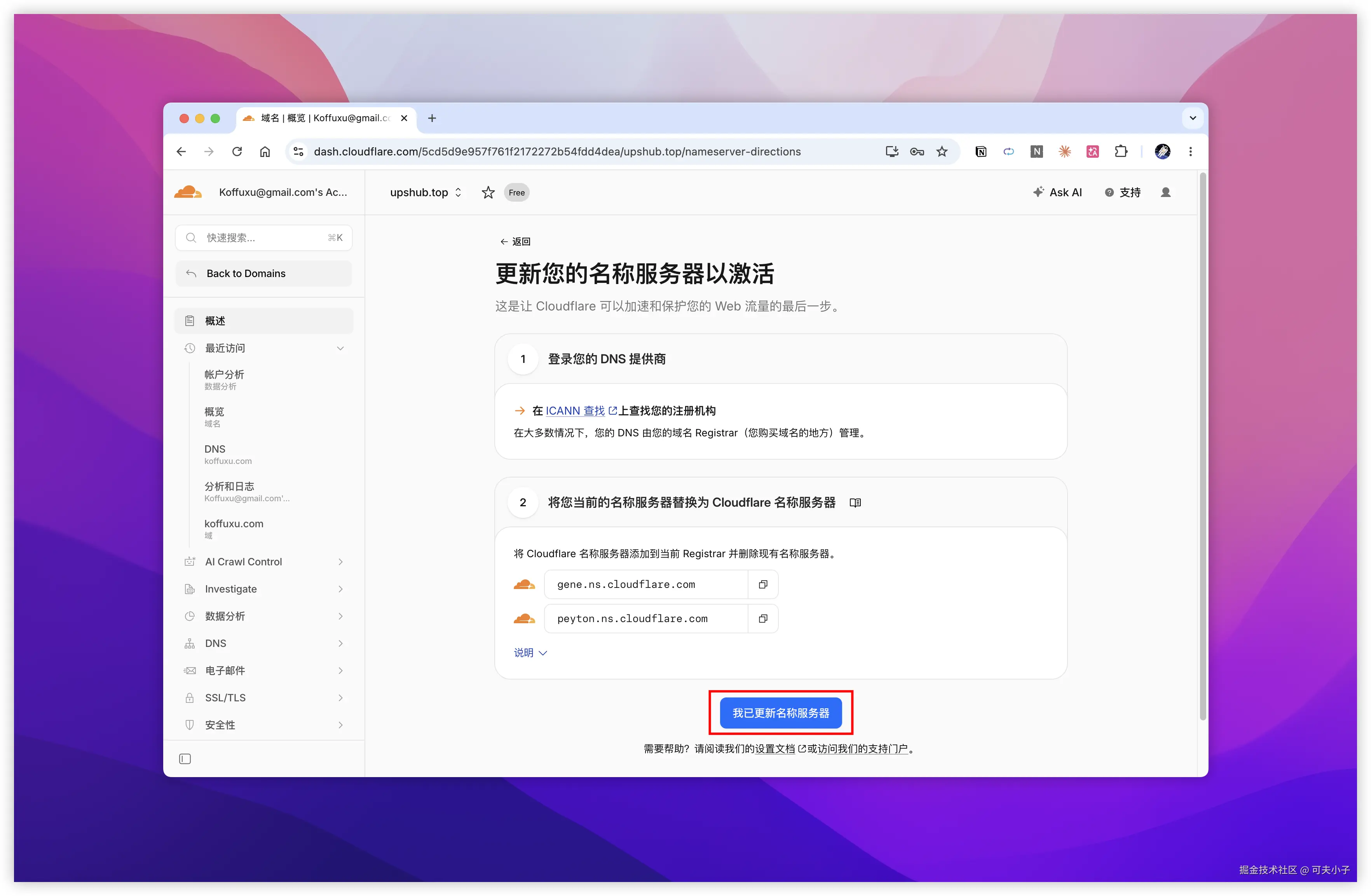Expand the 电子邮件 menu

point(264,670)
